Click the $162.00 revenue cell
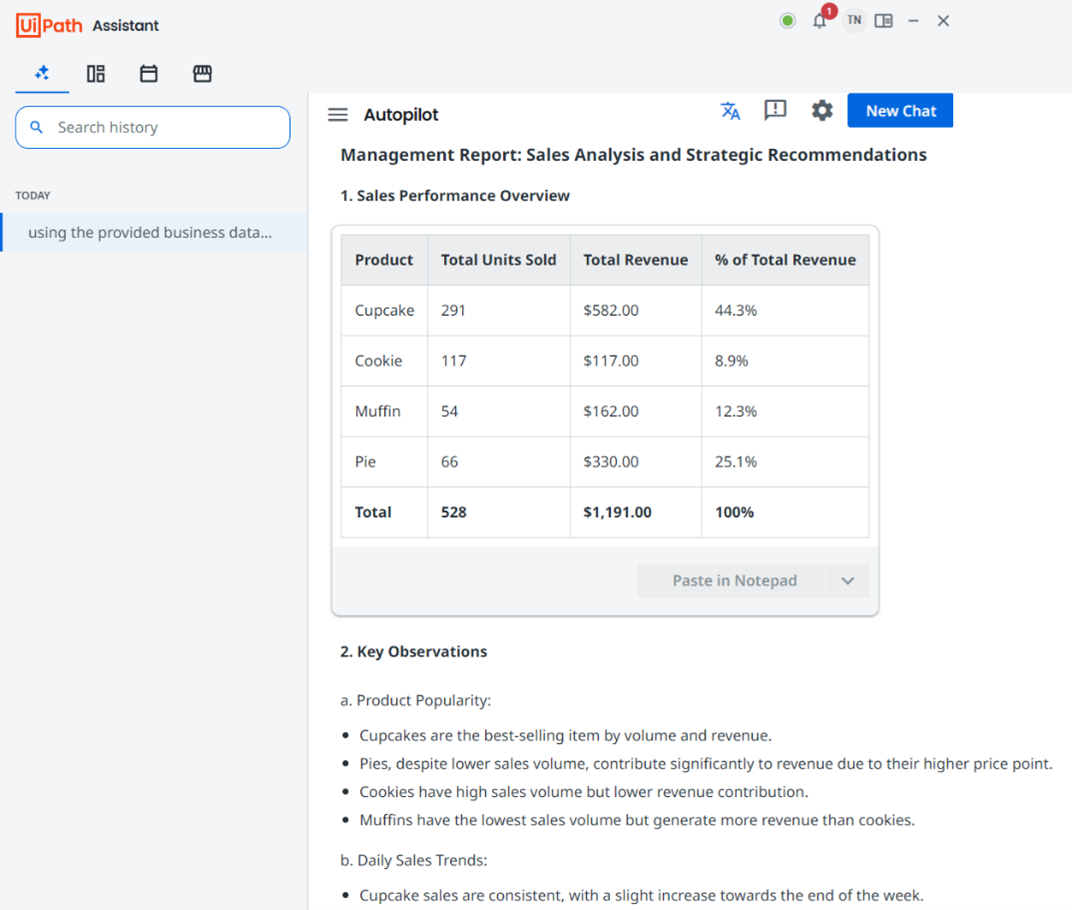Screen dimensions: 1072x910 (636, 412)
